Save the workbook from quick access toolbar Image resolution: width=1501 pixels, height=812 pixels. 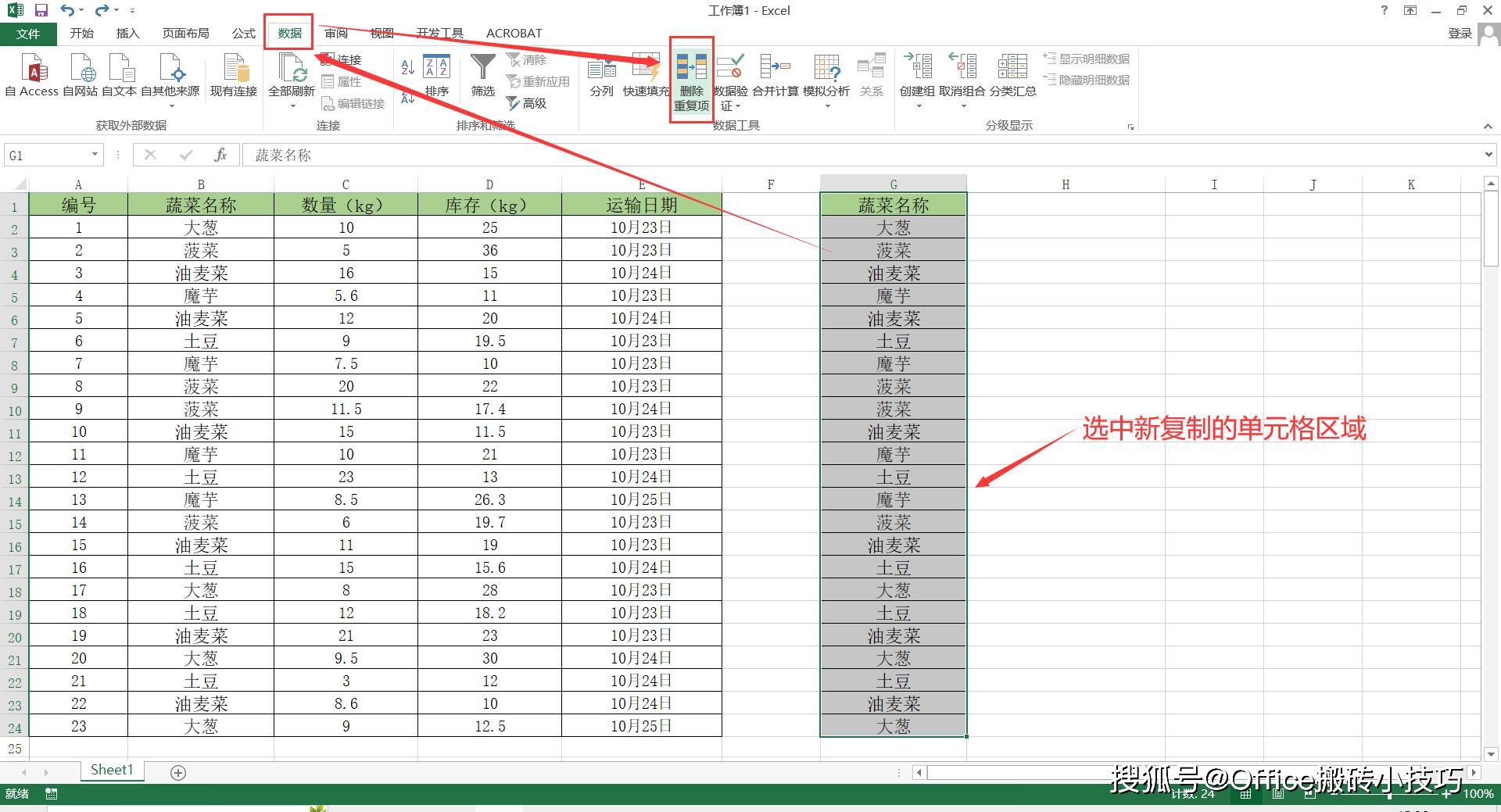tap(41, 10)
